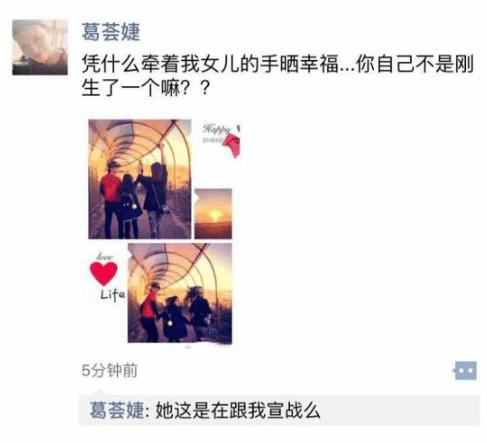Click the handwritten Life text in collage
487x443 pixels.
tap(113, 295)
